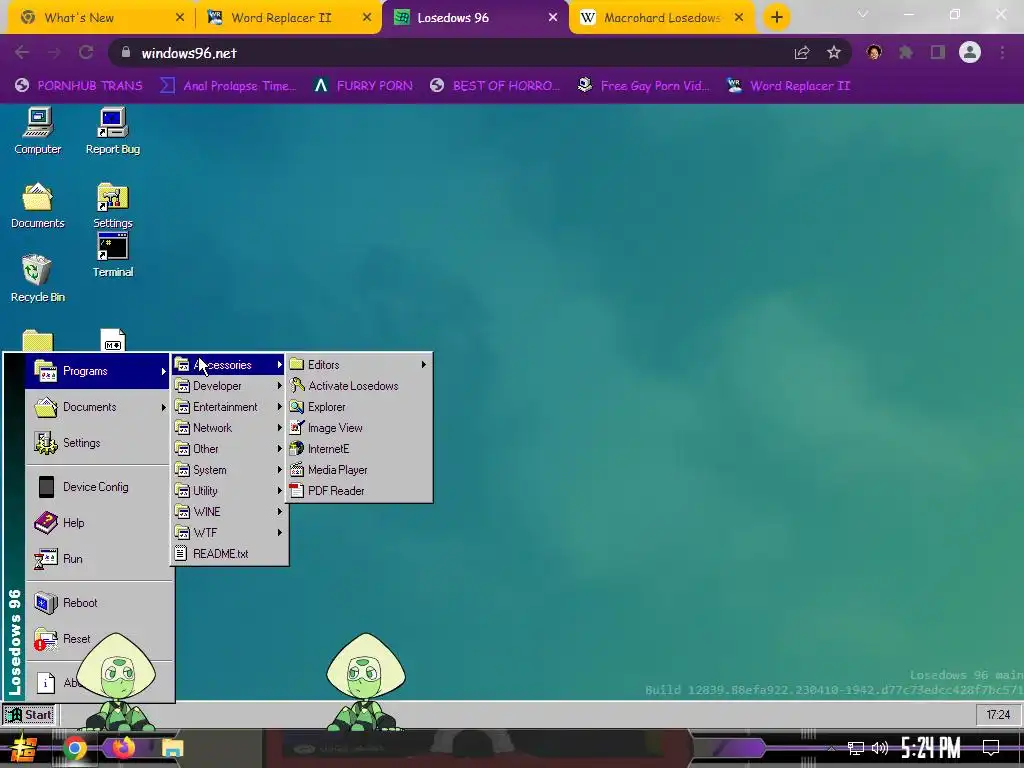
Task: Click the Losedows 96 Start button
Action: [x=29, y=714]
